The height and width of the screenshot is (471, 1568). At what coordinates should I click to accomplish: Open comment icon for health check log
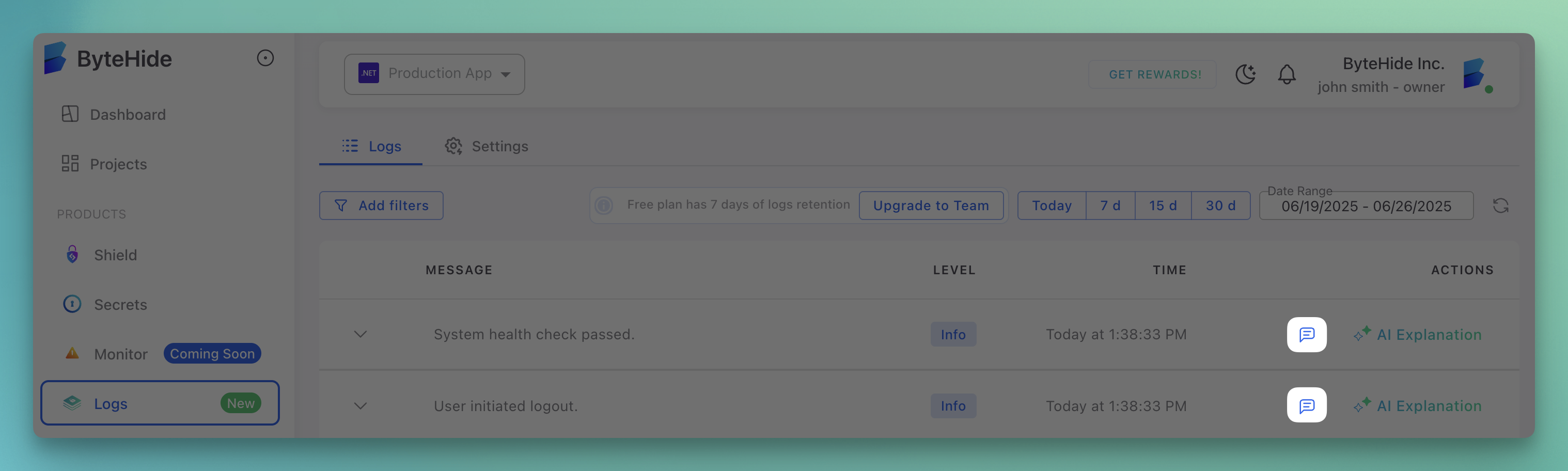pyautogui.click(x=1306, y=335)
